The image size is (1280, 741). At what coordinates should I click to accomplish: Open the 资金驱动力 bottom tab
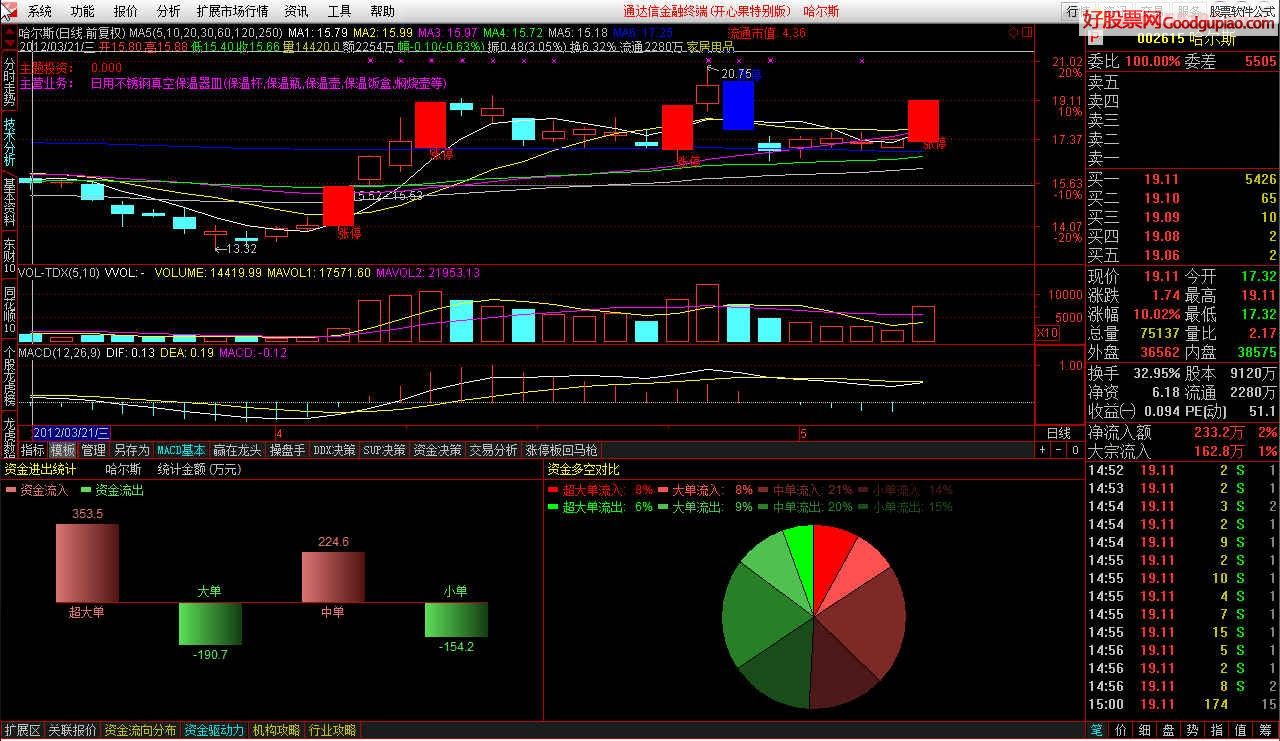[214, 731]
